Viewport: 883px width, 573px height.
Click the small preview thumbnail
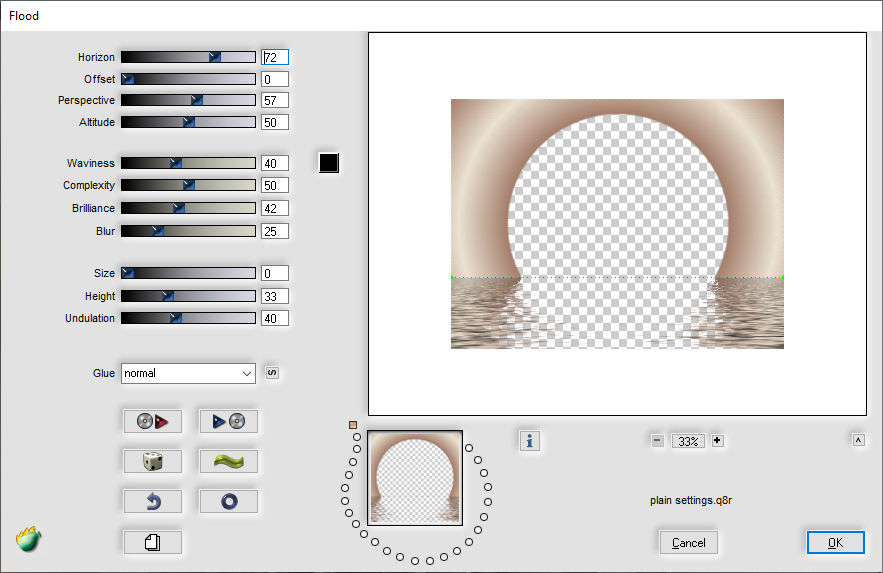click(x=415, y=478)
